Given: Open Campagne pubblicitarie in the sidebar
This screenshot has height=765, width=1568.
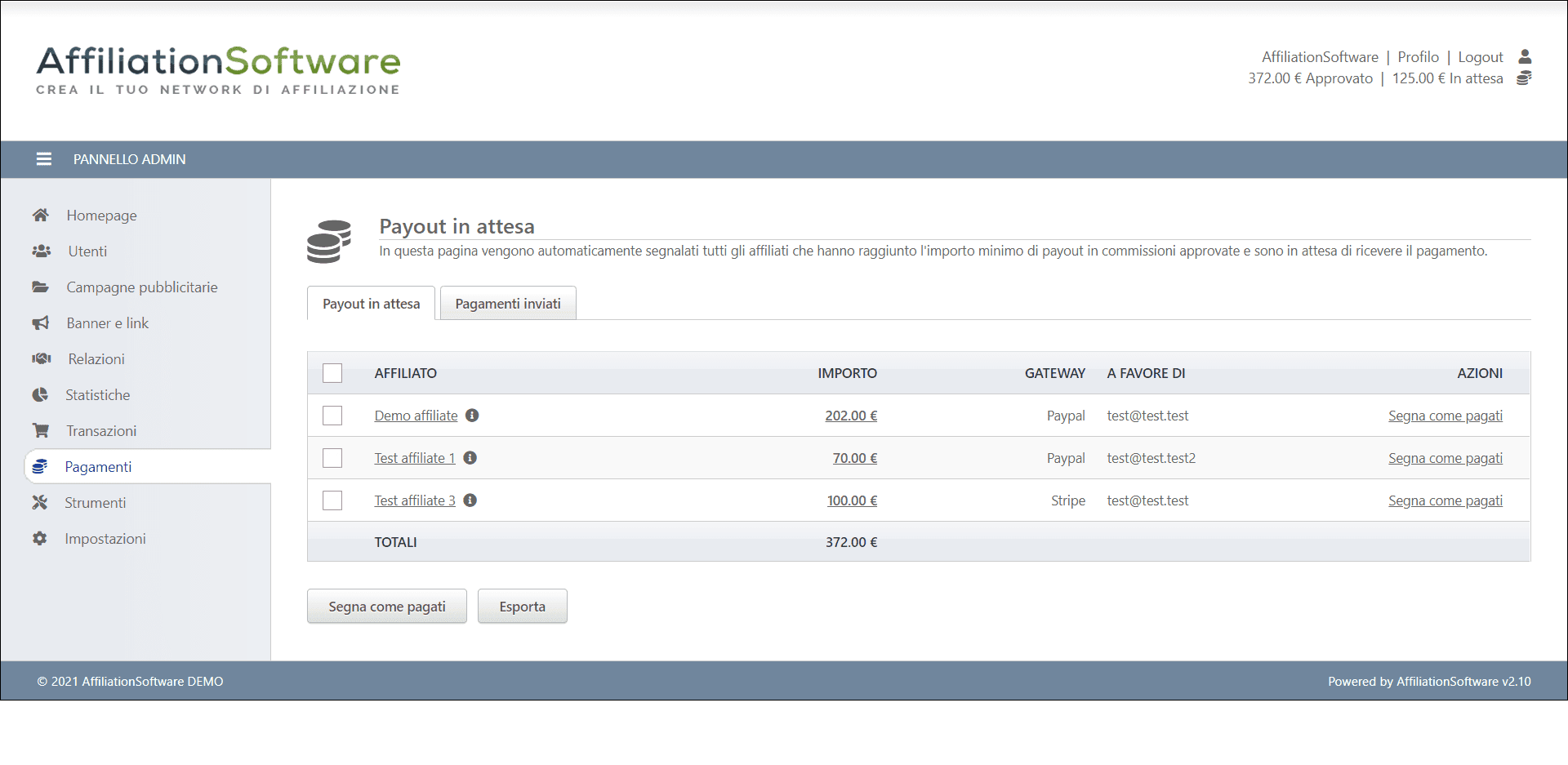Looking at the screenshot, I should click(x=142, y=287).
